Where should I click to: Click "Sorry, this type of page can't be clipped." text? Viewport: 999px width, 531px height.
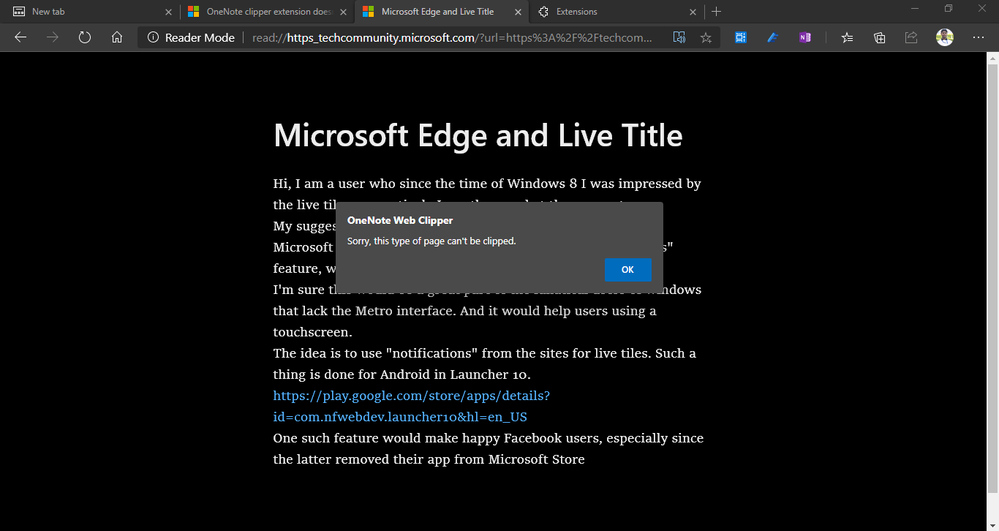[x=431, y=241]
